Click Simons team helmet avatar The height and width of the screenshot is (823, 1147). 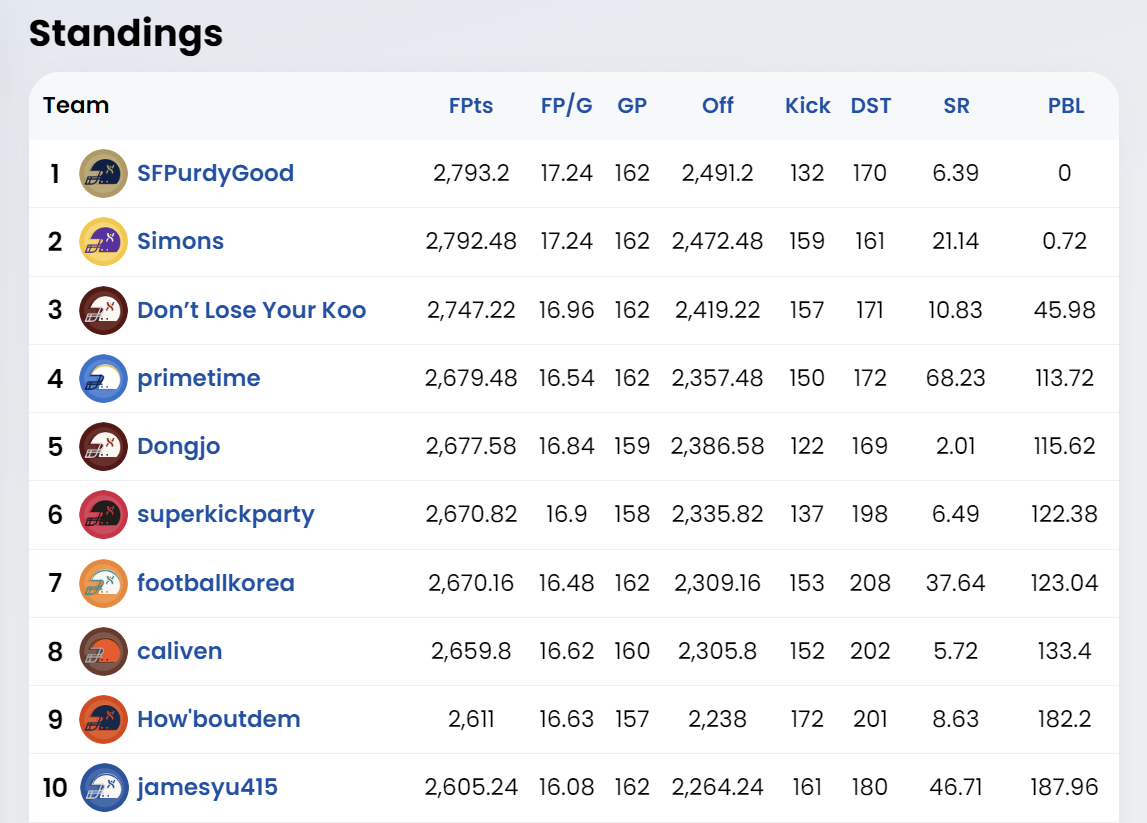point(103,242)
